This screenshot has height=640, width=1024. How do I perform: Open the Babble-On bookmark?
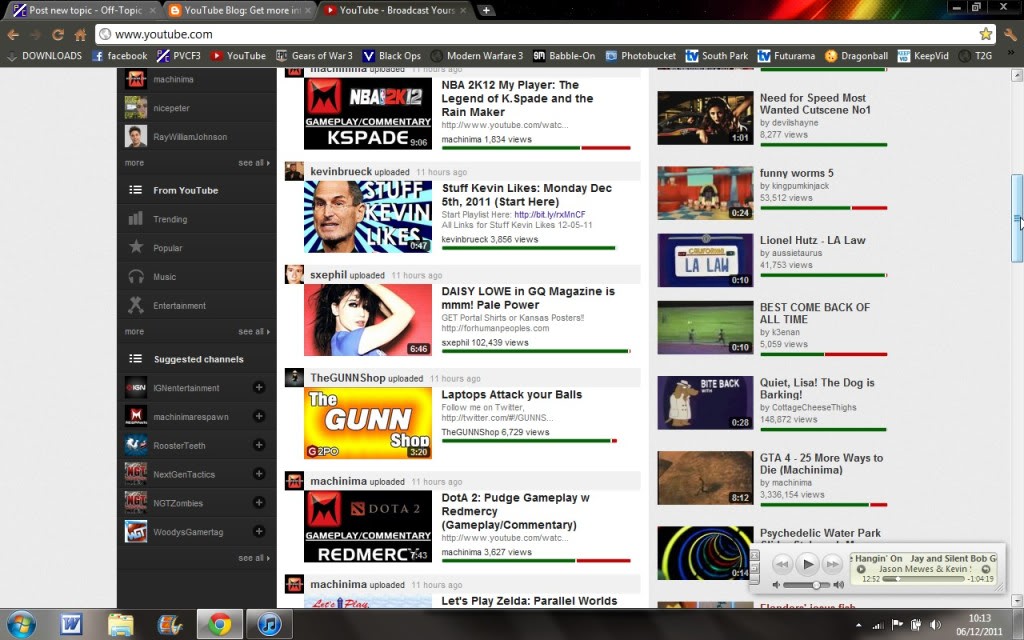[x=564, y=56]
